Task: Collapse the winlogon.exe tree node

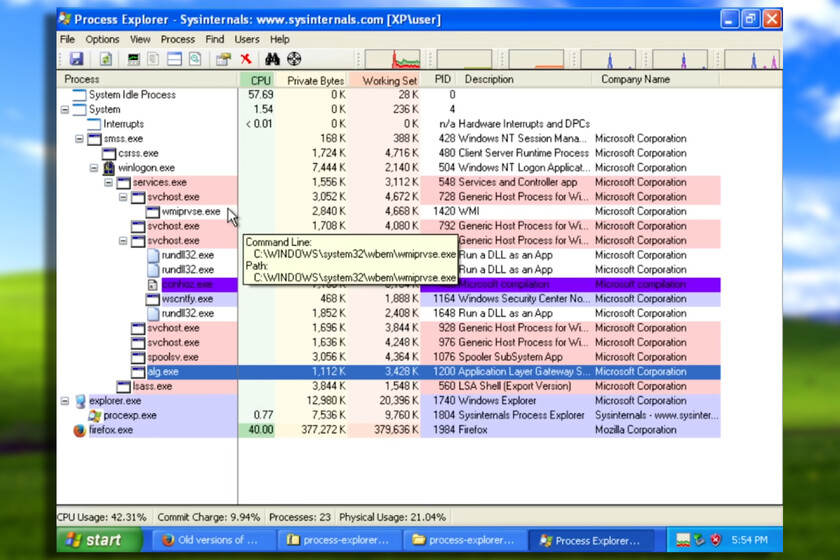Action: (95, 168)
